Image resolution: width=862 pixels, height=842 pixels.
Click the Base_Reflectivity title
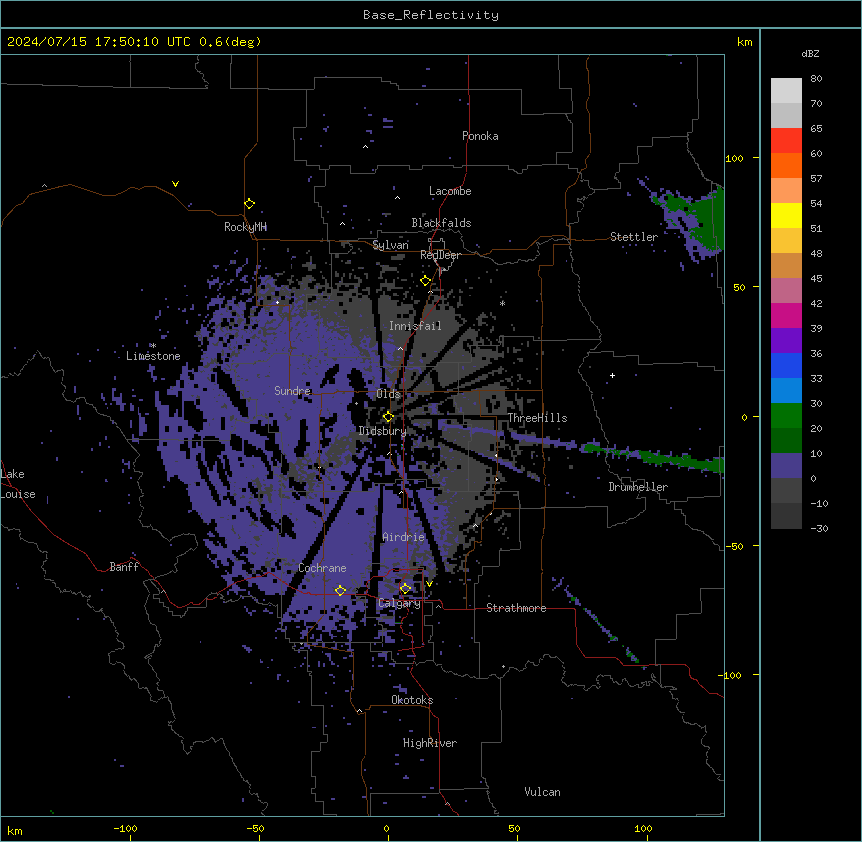pyautogui.click(x=431, y=15)
